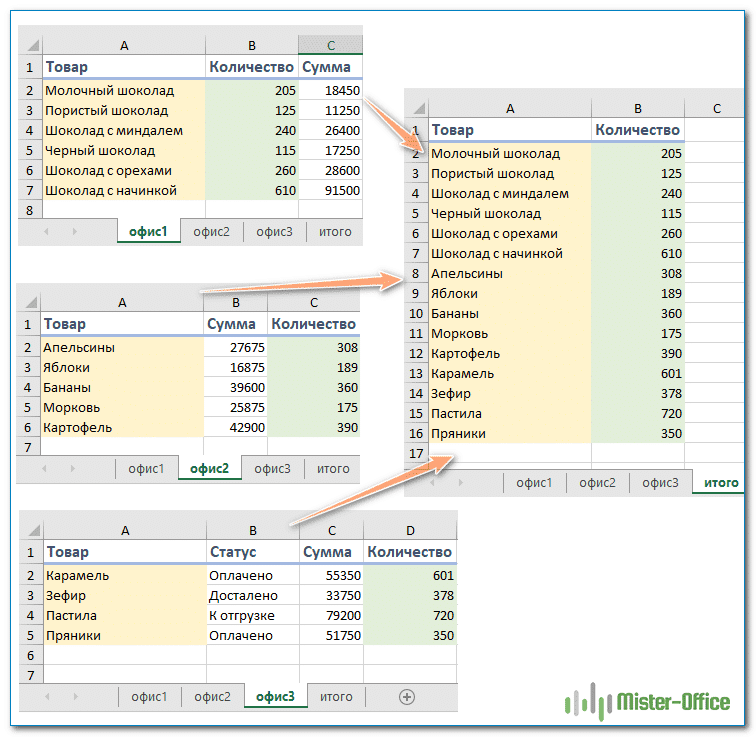Screen dimensions: 756x737
Task: Click the new sheet plus icon beside итого tab
Action: coord(406,697)
